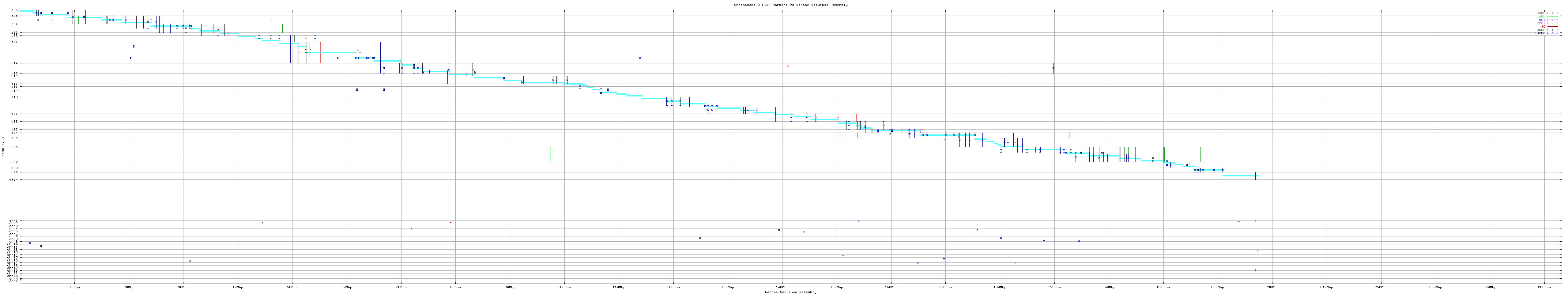
Task: Click the p14 y-axis band label
Action: point(15,63)
